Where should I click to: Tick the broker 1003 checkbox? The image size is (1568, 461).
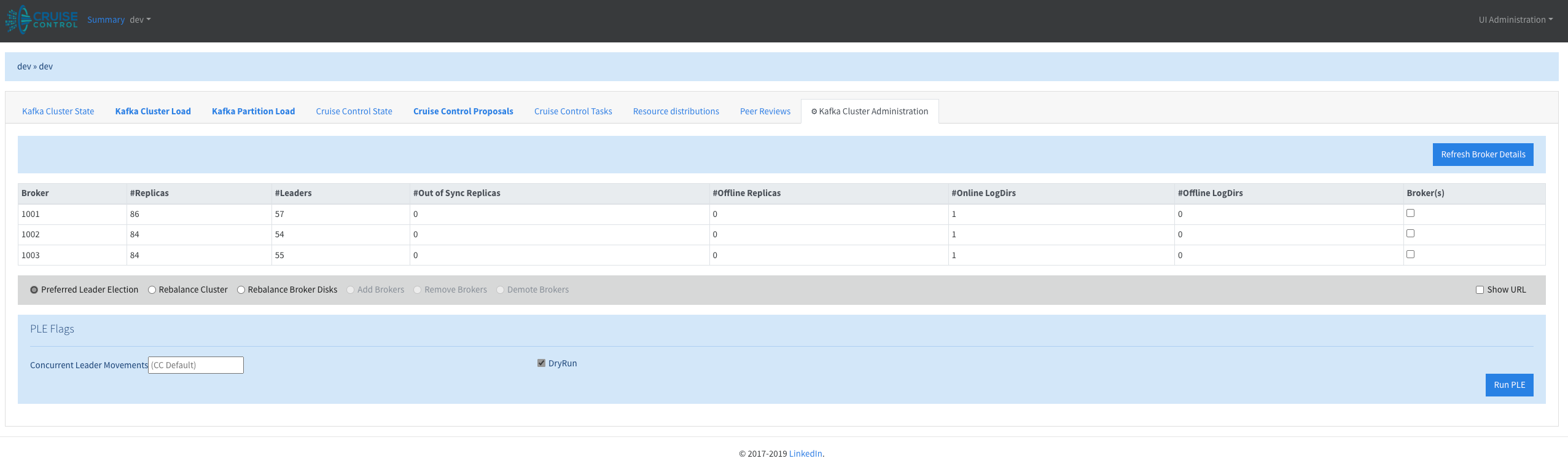(x=1410, y=254)
